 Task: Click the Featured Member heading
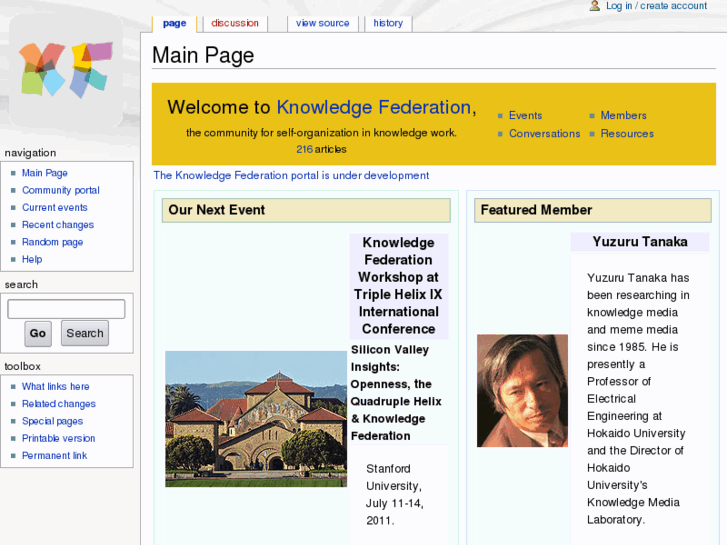click(536, 210)
